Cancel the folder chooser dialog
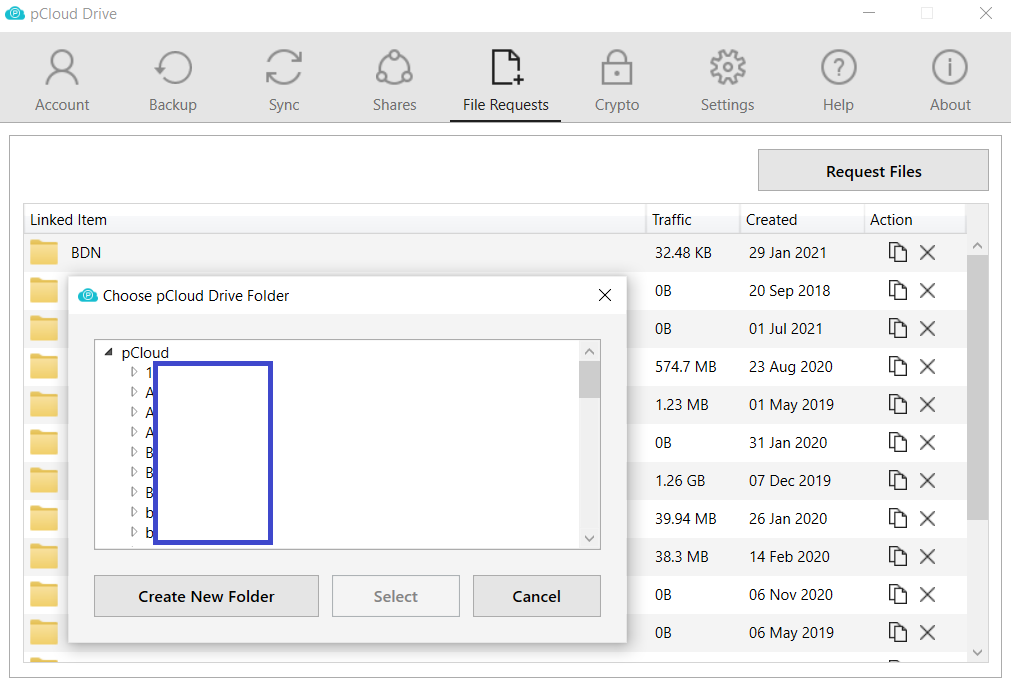This screenshot has width=1011, height=688. pyautogui.click(x=536, y=596)
